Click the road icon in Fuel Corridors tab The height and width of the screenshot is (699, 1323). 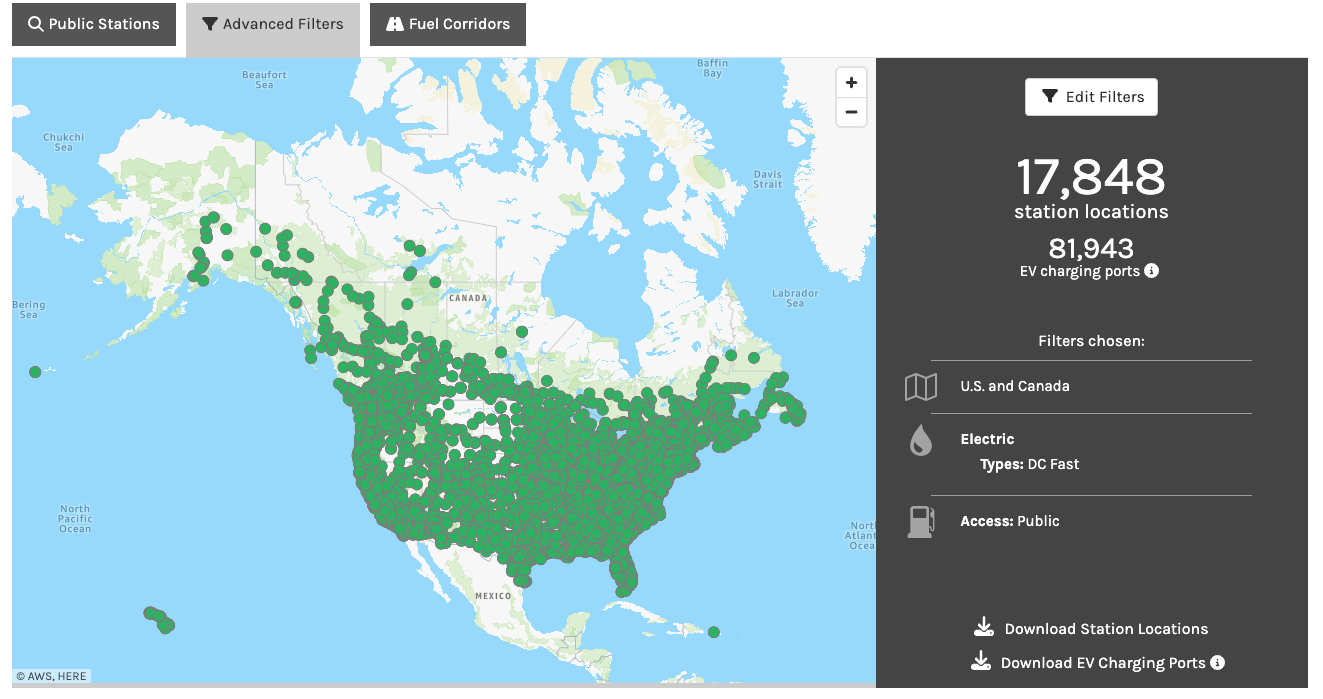click(x=394, y=24)
